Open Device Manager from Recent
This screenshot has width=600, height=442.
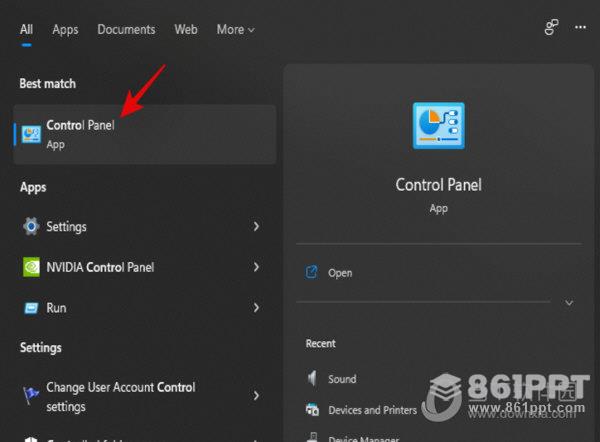coord(364,438)
